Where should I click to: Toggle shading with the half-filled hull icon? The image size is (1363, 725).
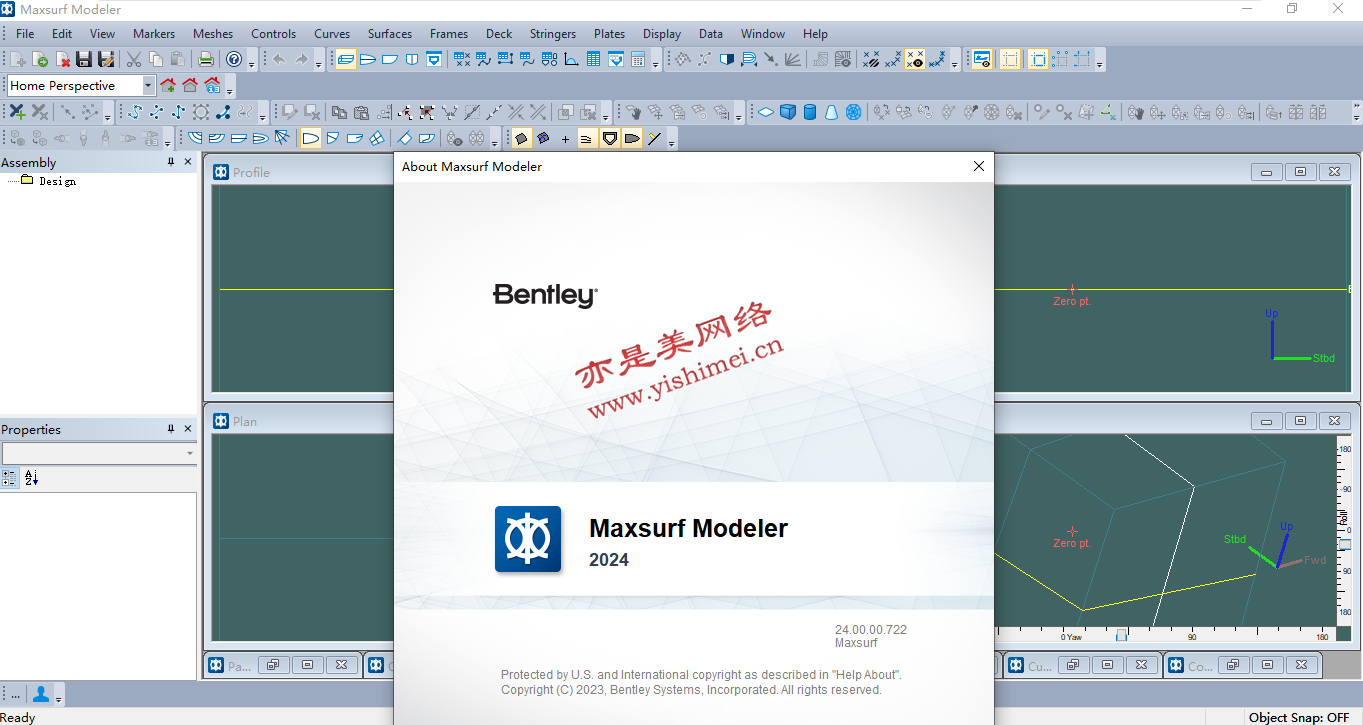point(727,59)
